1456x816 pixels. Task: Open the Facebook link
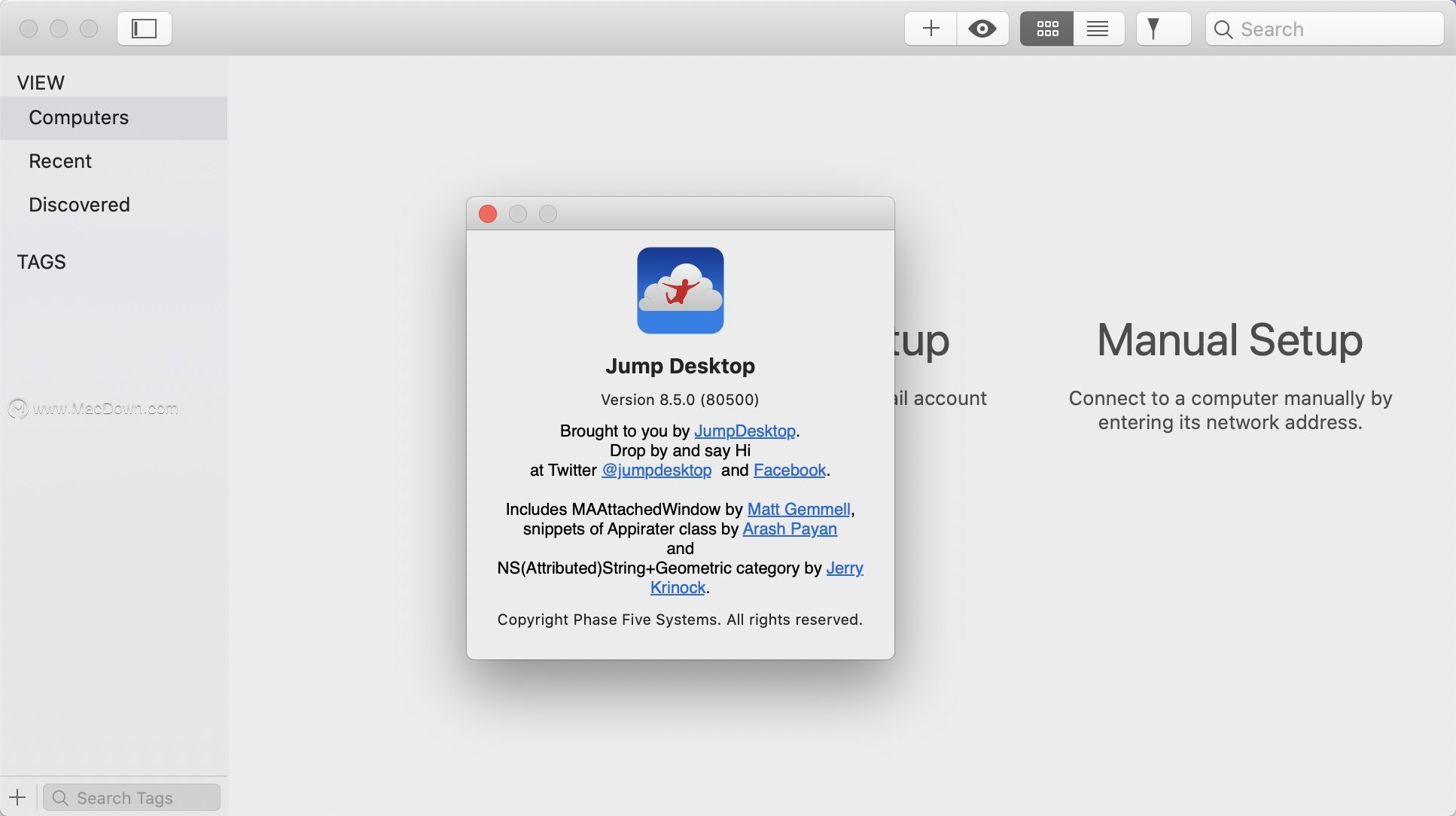click(790, 470)
